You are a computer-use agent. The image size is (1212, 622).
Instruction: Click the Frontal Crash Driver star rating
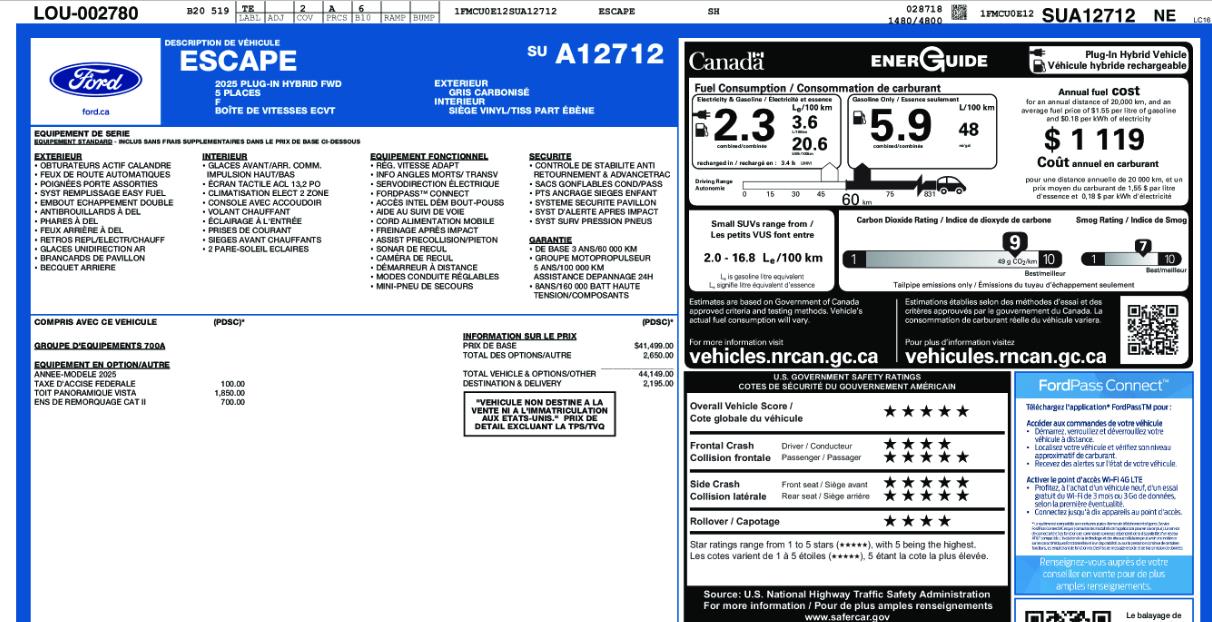coord(917,444)
